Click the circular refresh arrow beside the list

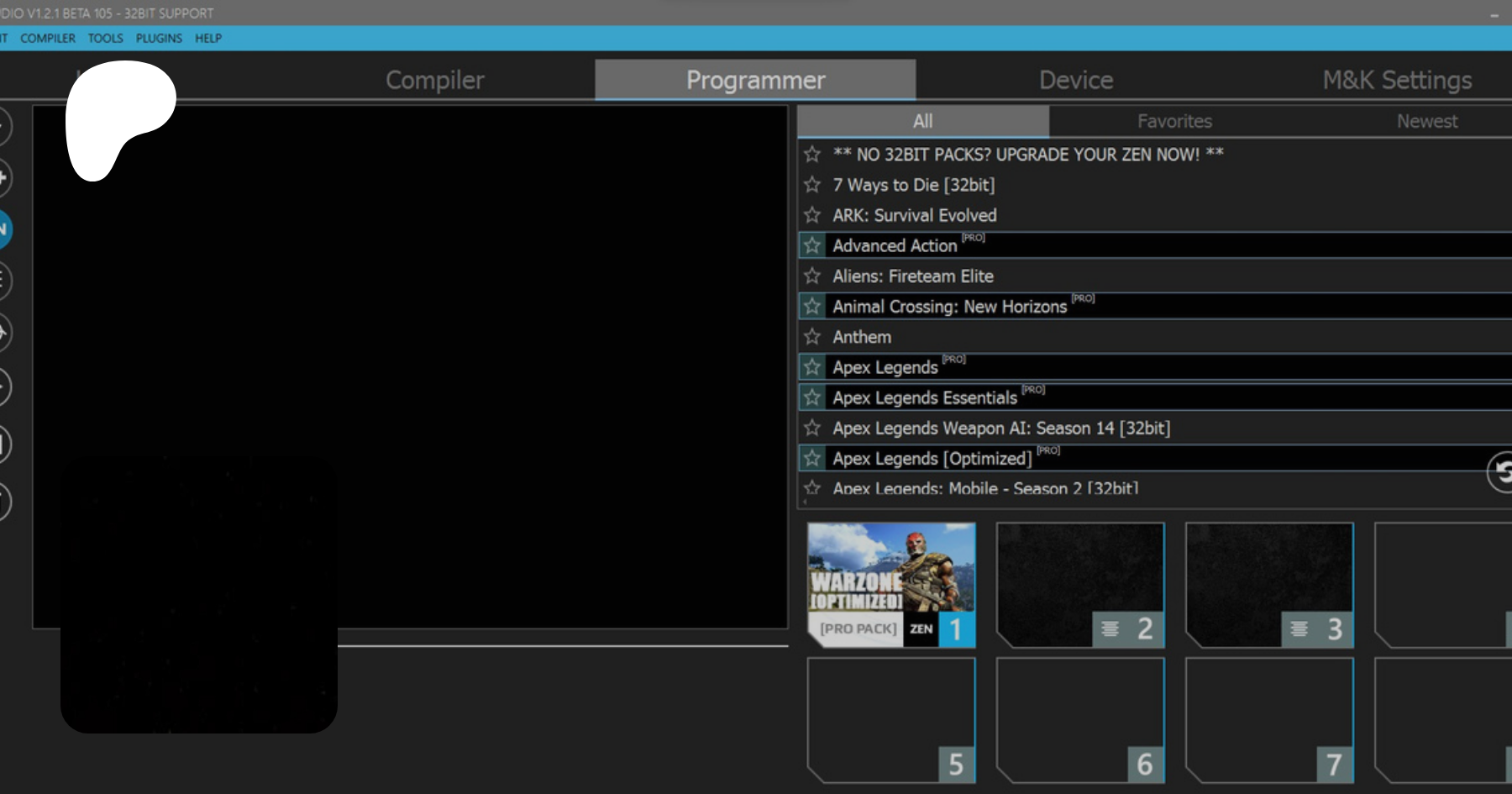click(1501, 471)
